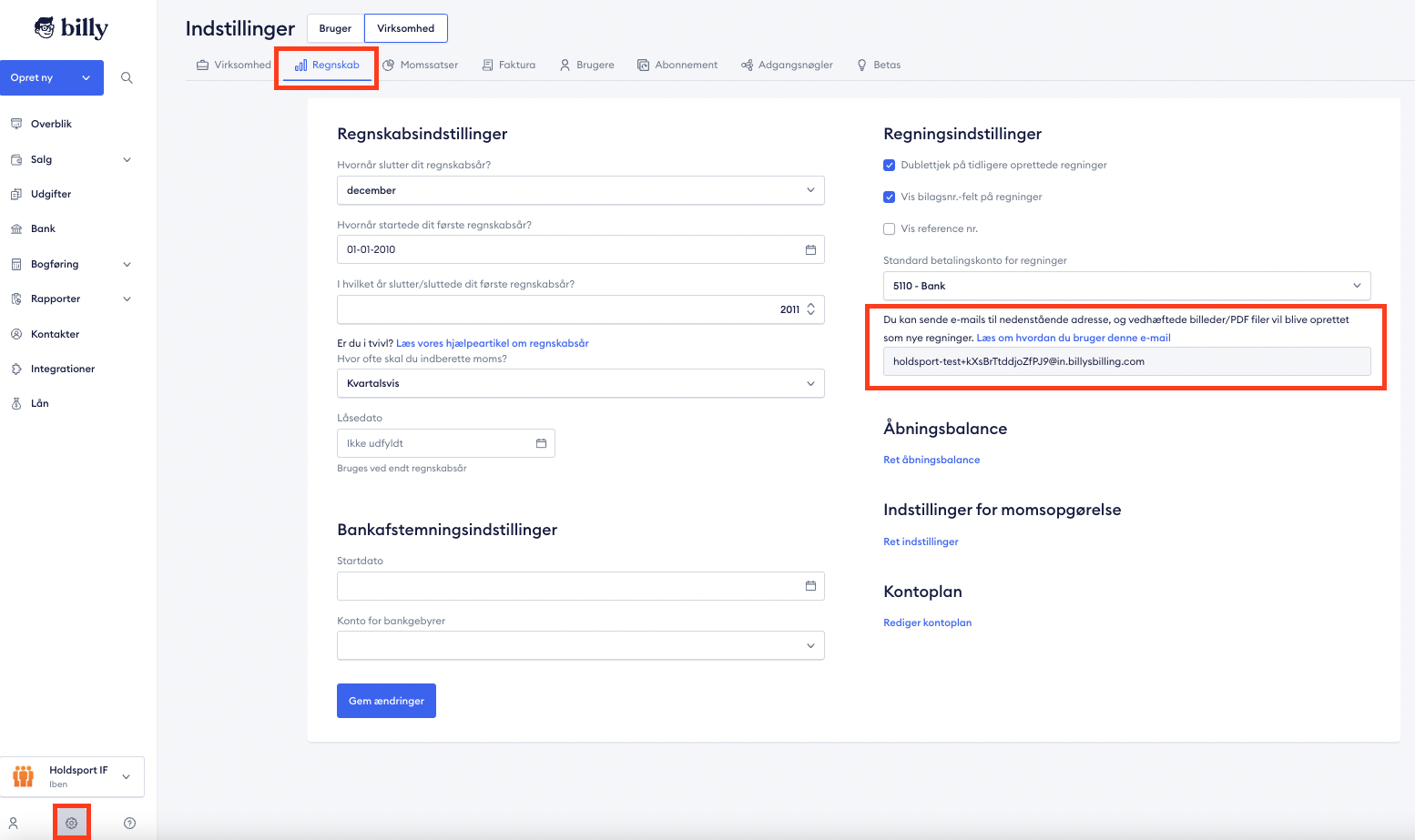Viewport: 1415px width, 840px height.
Task: Open the Kontakter page
Action: click(55, 333)
